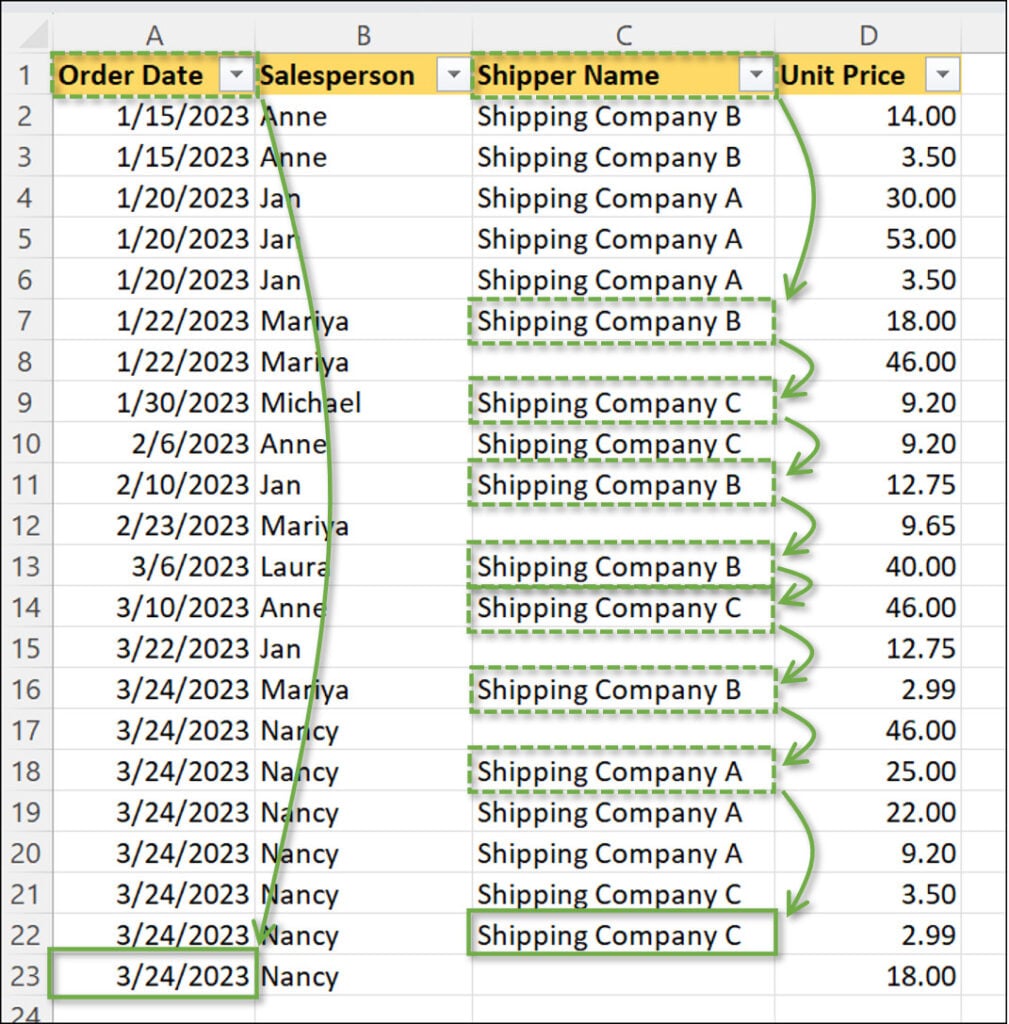Select empty Shipper Name cell in row 23
Screen dimensions: 1009x1024
pos(622,977)
